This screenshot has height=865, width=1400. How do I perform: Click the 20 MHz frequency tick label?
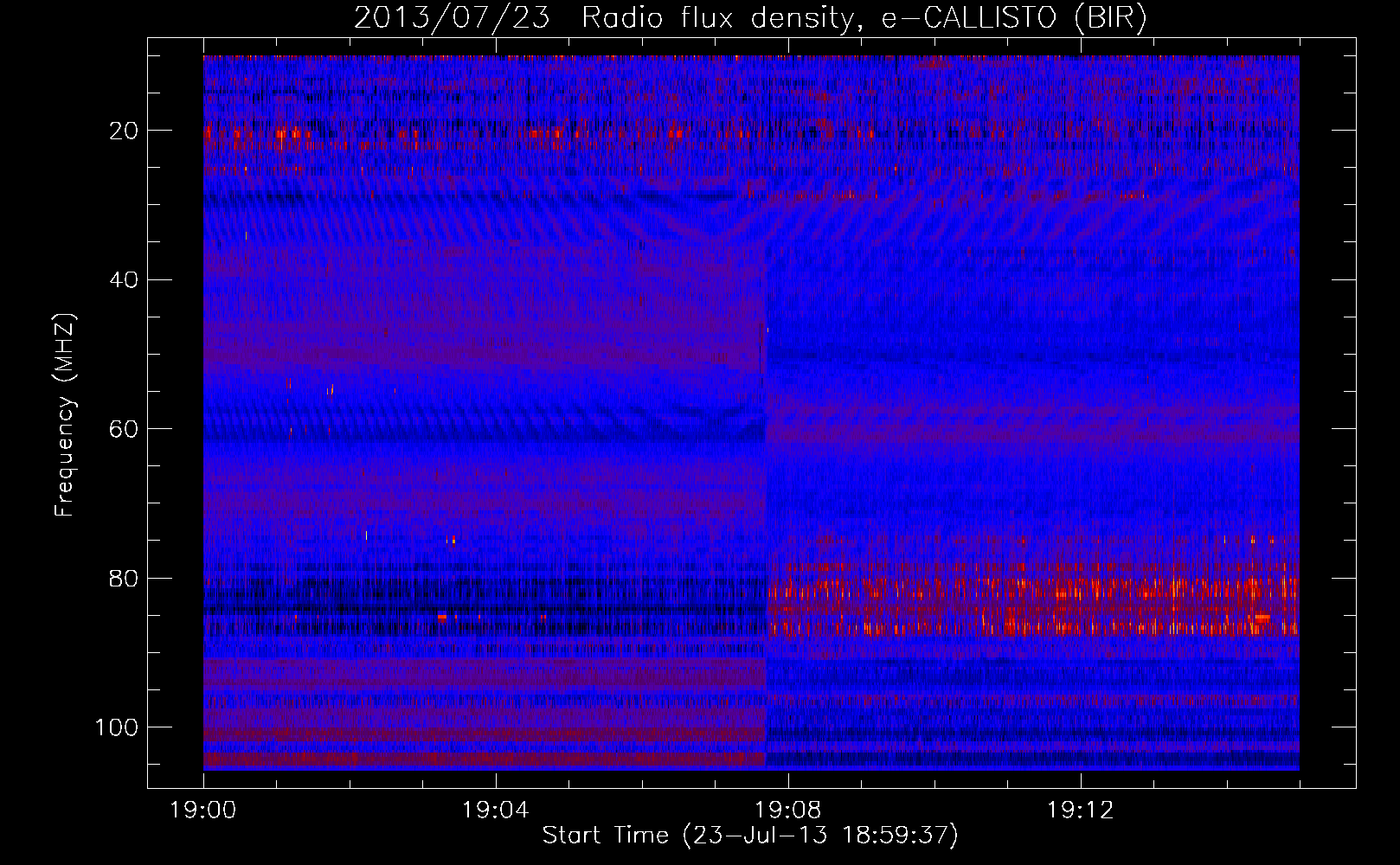(x=125, y=131)
